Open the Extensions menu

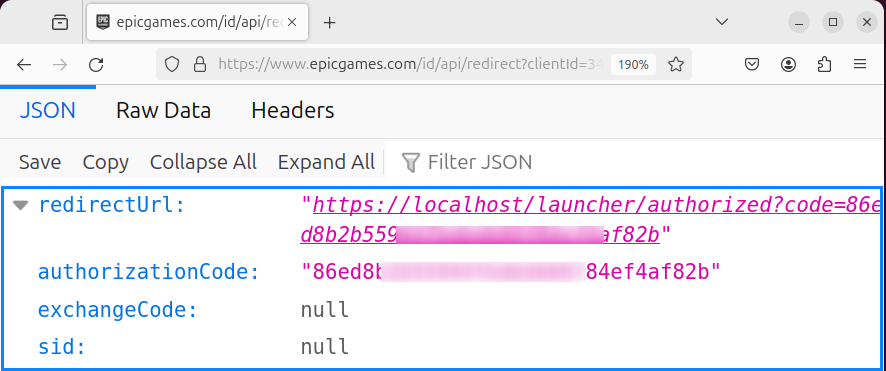[824, 64]
